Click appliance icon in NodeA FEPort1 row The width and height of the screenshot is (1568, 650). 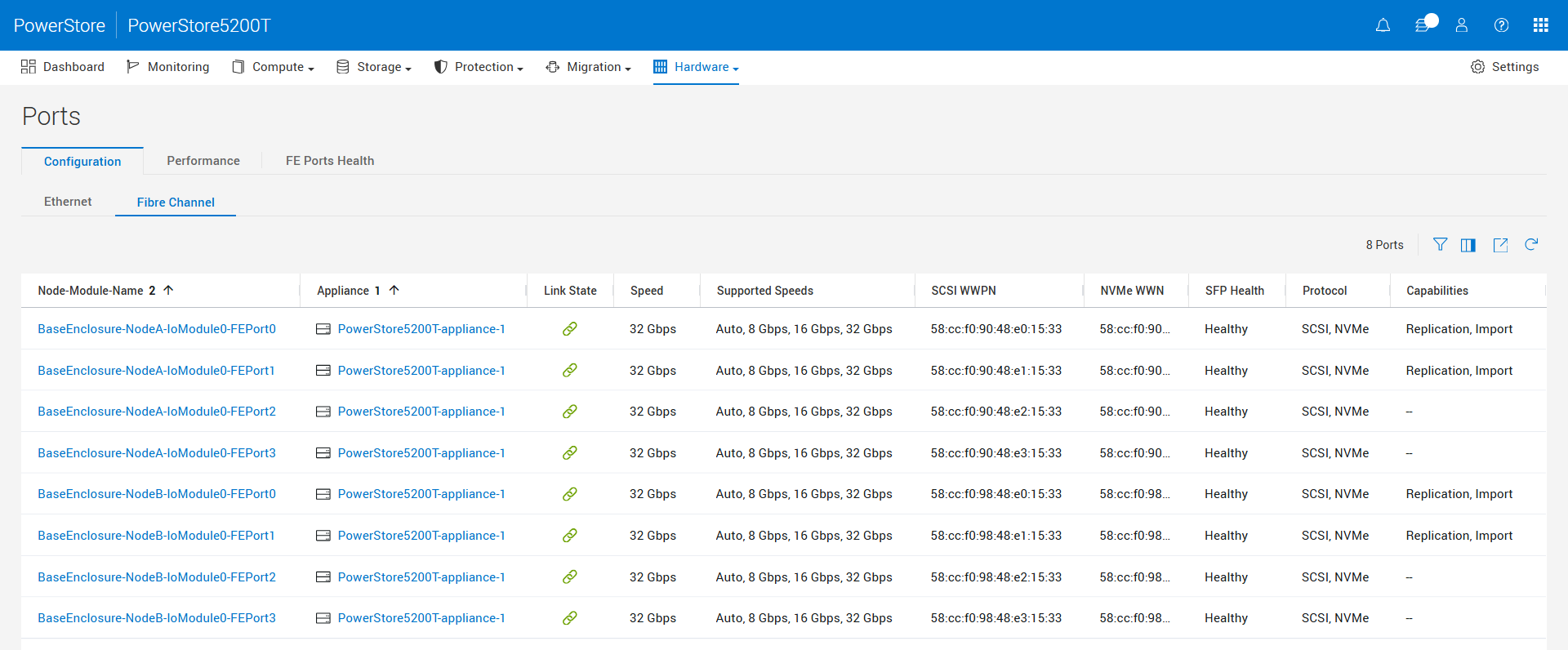pos(323,371)
